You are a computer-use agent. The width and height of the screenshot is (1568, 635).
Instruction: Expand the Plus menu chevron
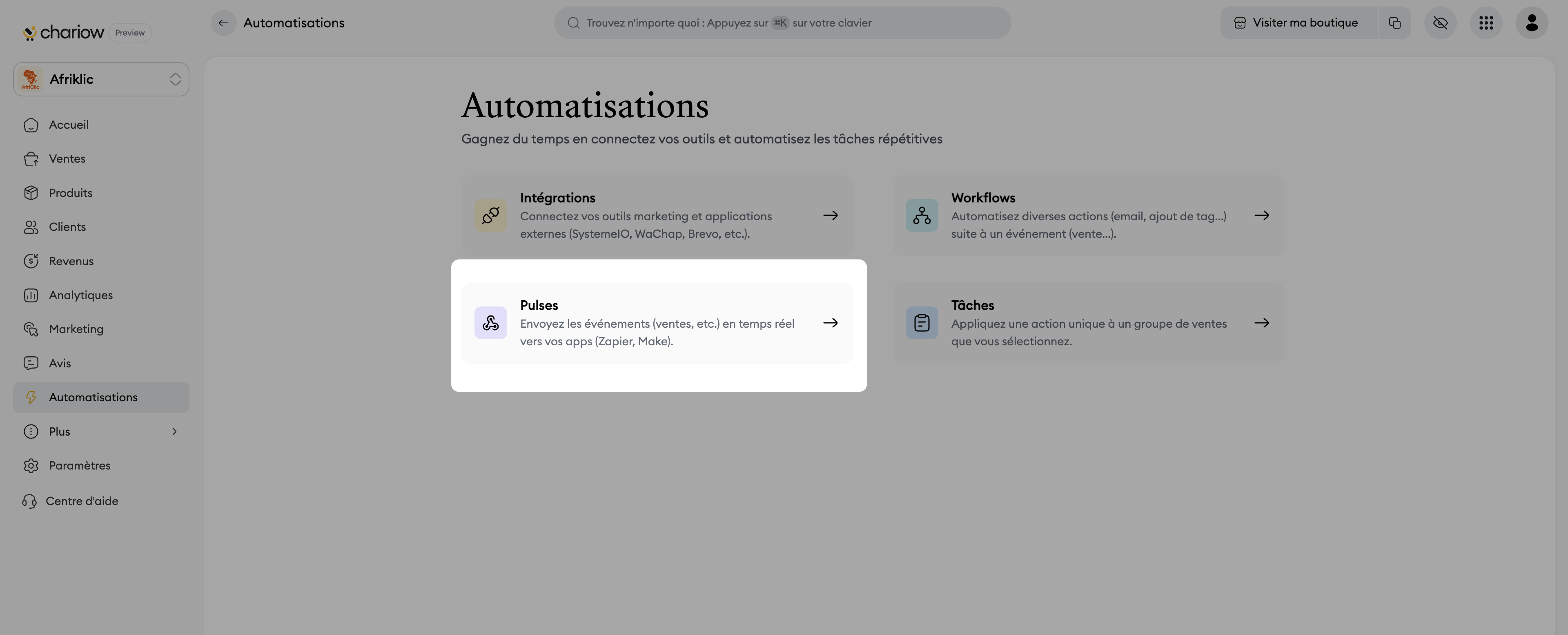[175, 432]
